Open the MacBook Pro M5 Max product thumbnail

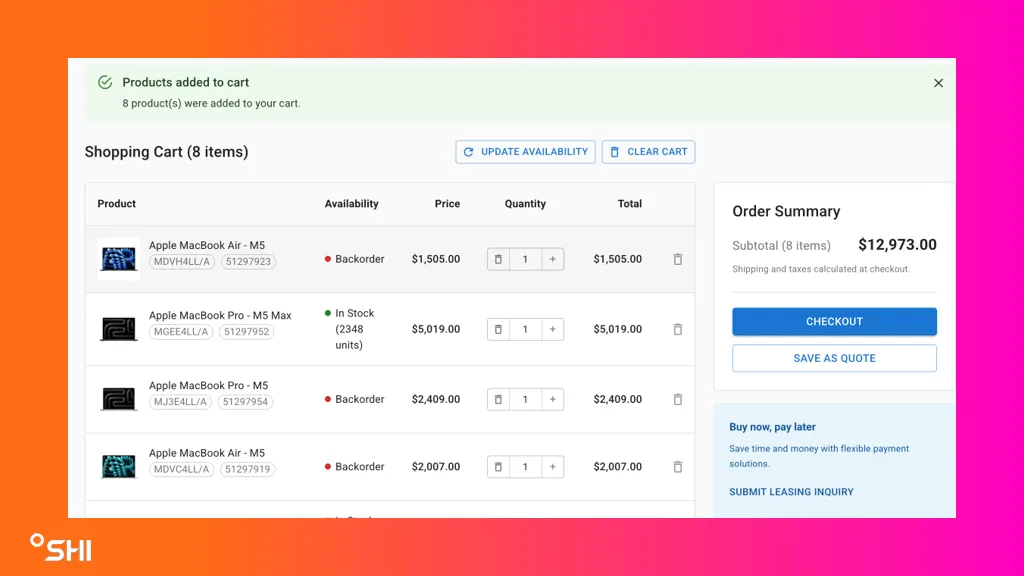118,328
